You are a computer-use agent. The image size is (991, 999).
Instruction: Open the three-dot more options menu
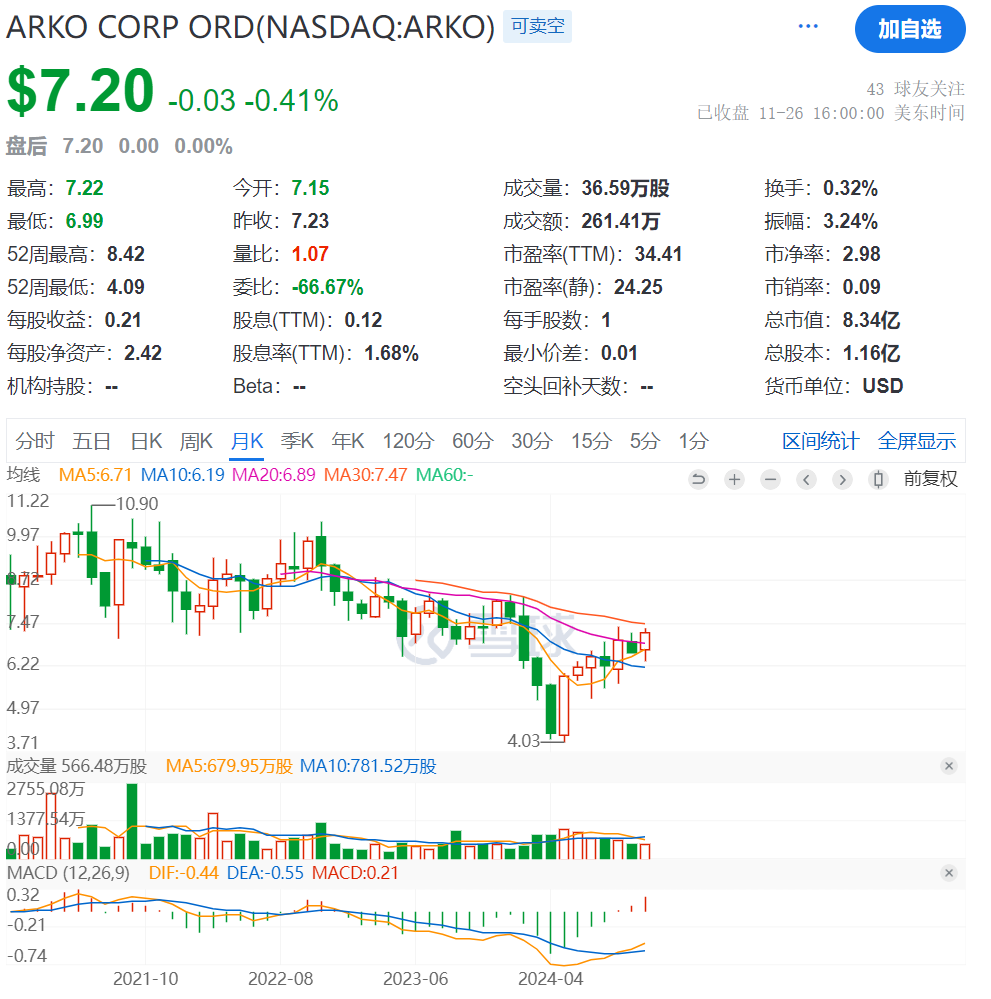tap(808, 27)
